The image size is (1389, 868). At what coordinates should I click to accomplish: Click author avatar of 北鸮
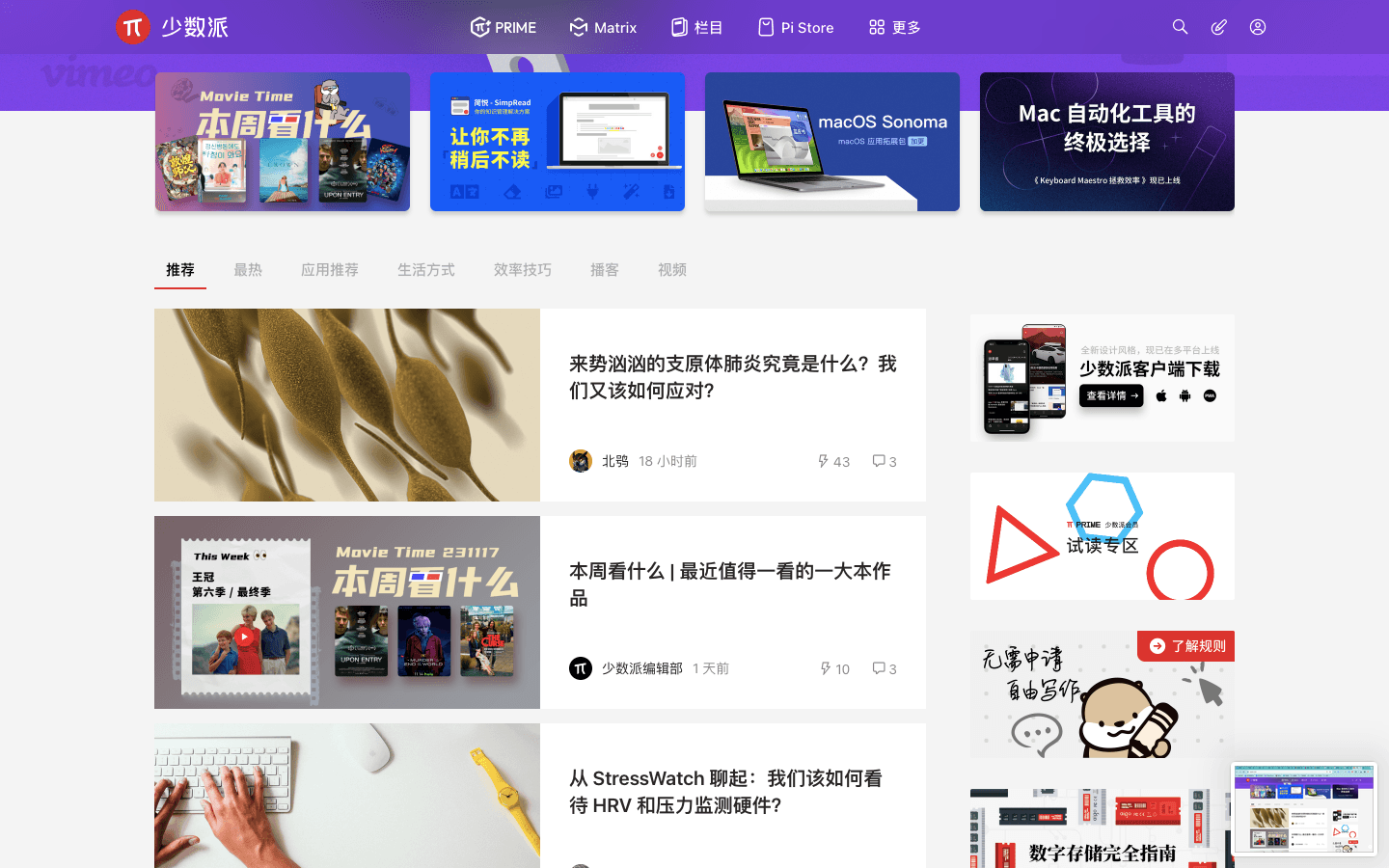(x=581, y=461)
